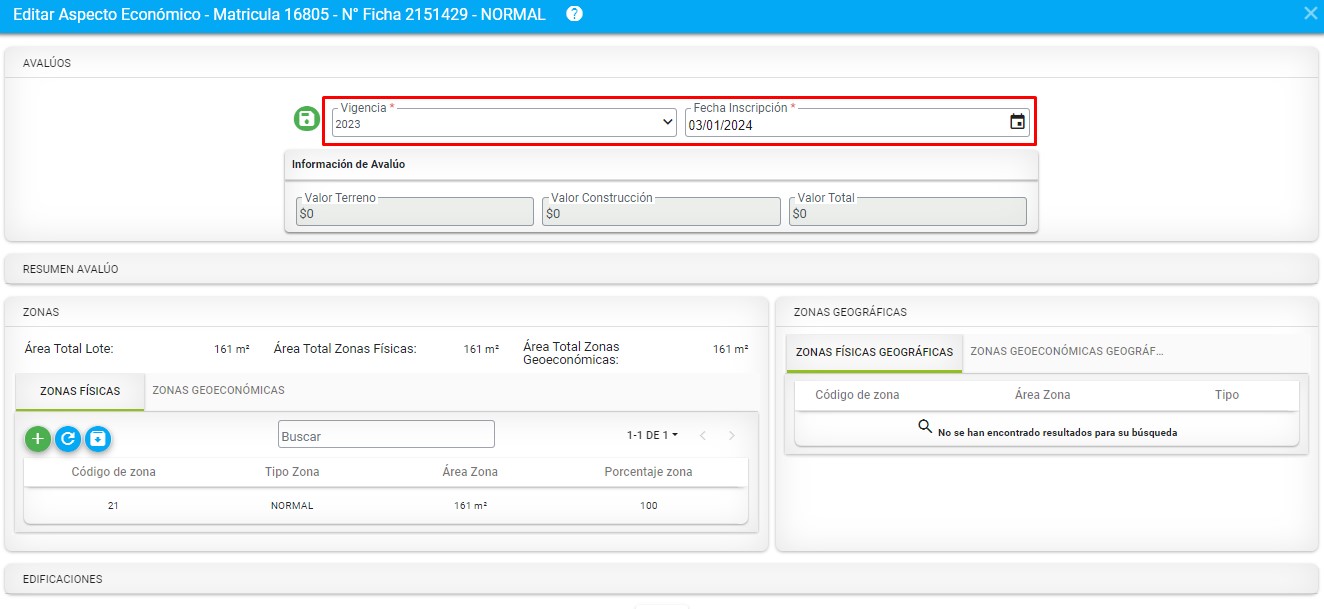Click the help question mark in title bar
The image size is (1324, 609).
pyautogui.click(x=574, y=14)
